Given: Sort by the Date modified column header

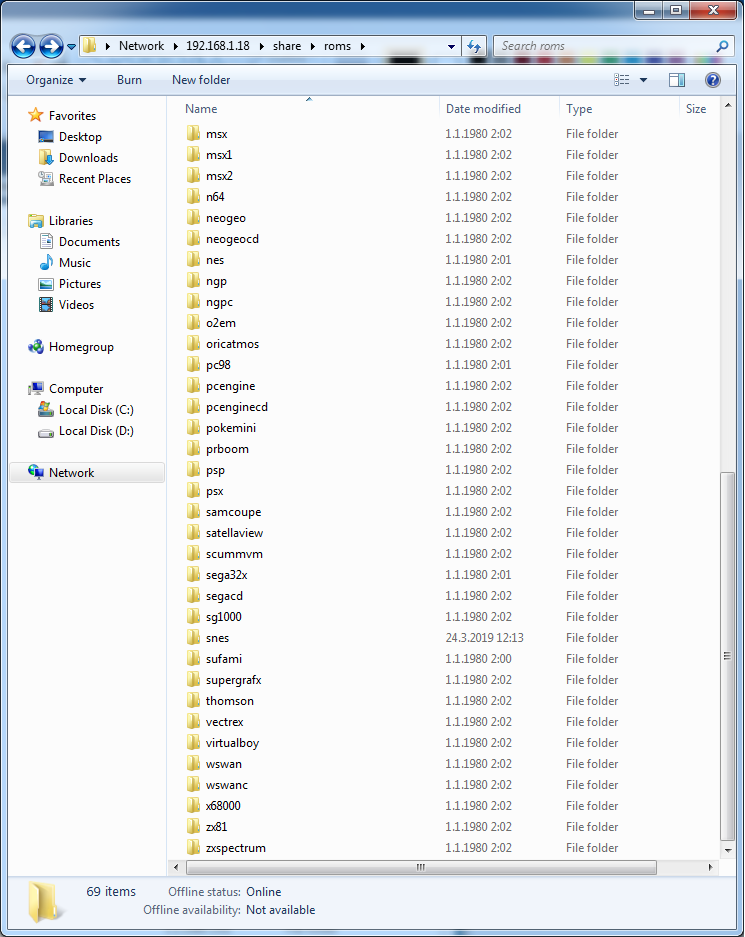Looking at the screenshot, I should (499, 109).
